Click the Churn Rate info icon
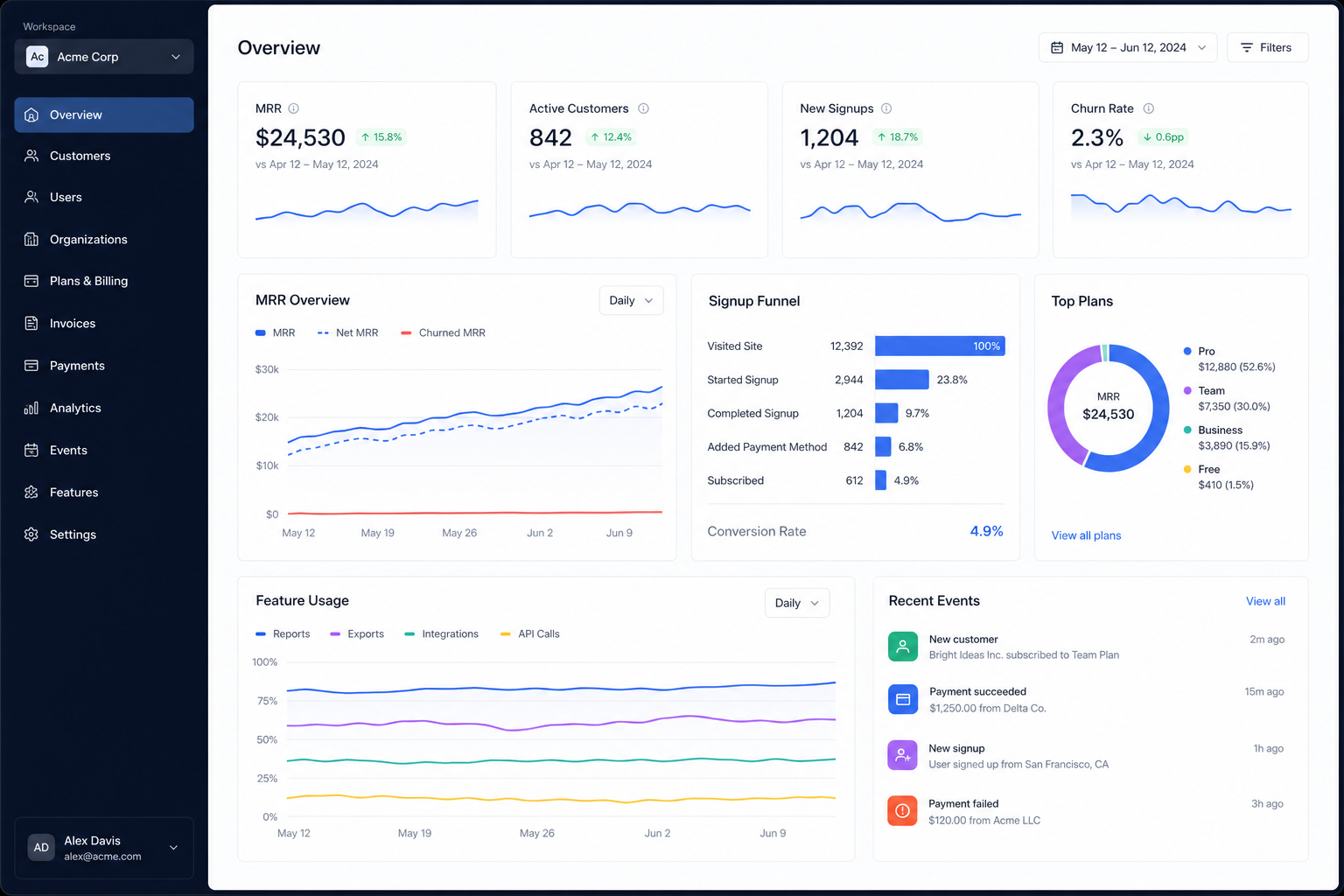The image size is (1344, 896). tap(1149, 108)
